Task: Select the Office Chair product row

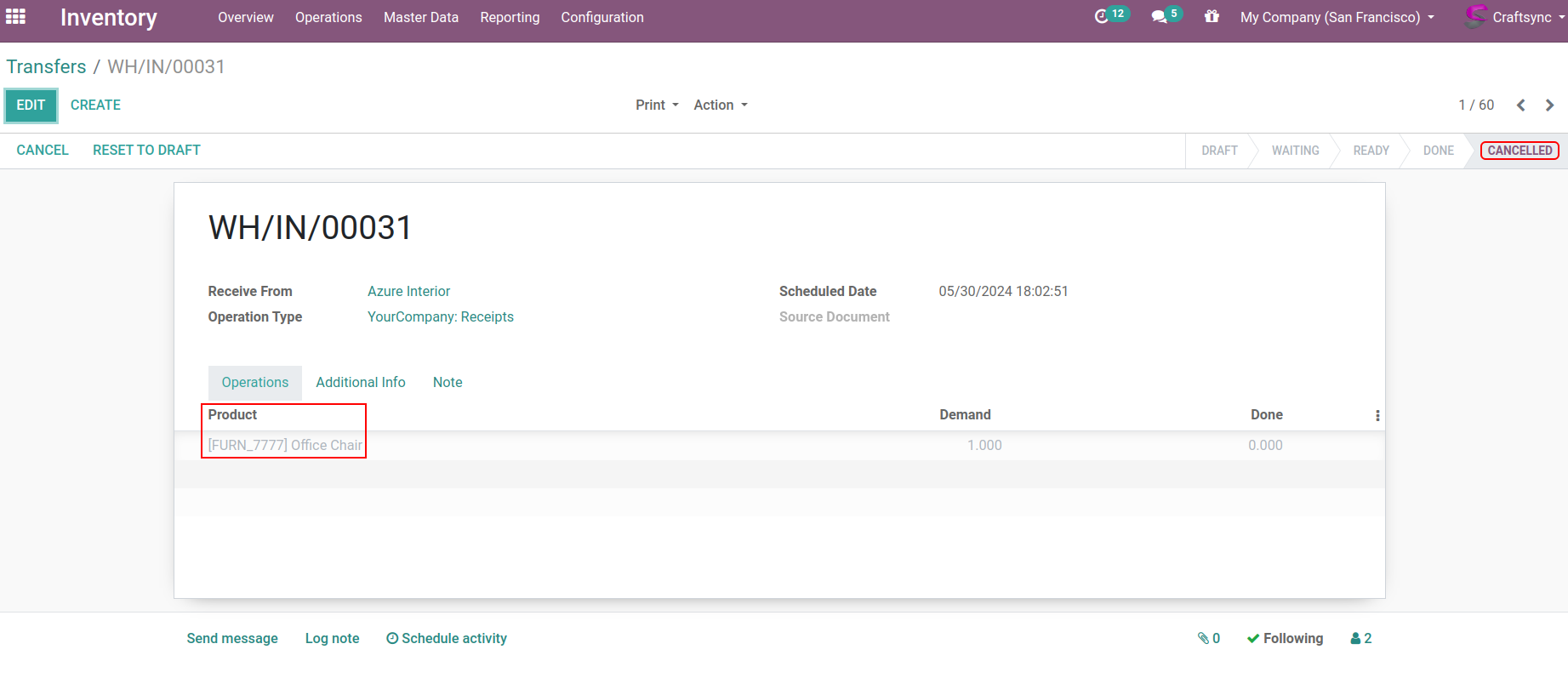Action: tap(285, 445)
